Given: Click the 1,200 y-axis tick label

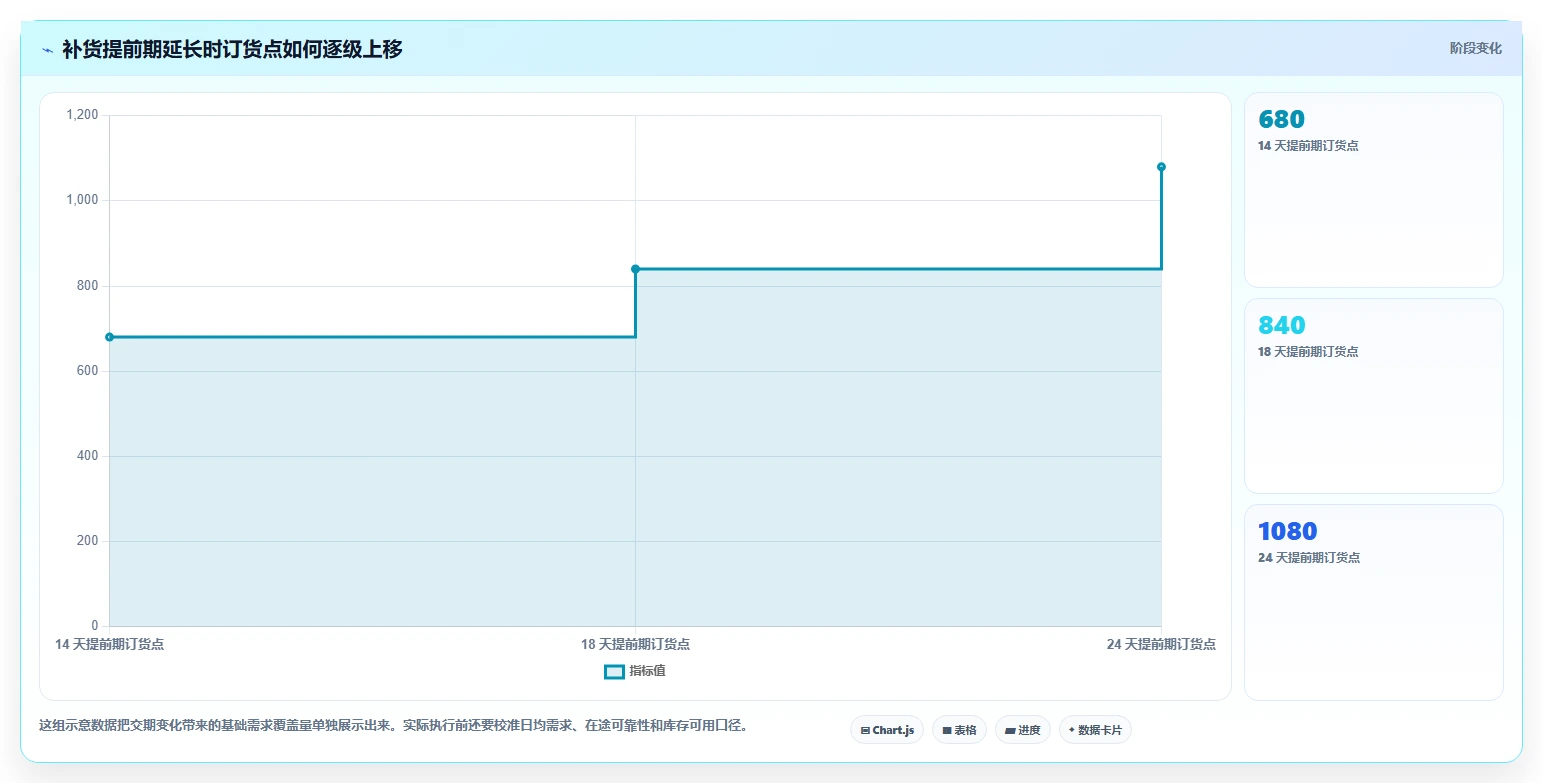Looking at the screenshot, I should point(82,115).
